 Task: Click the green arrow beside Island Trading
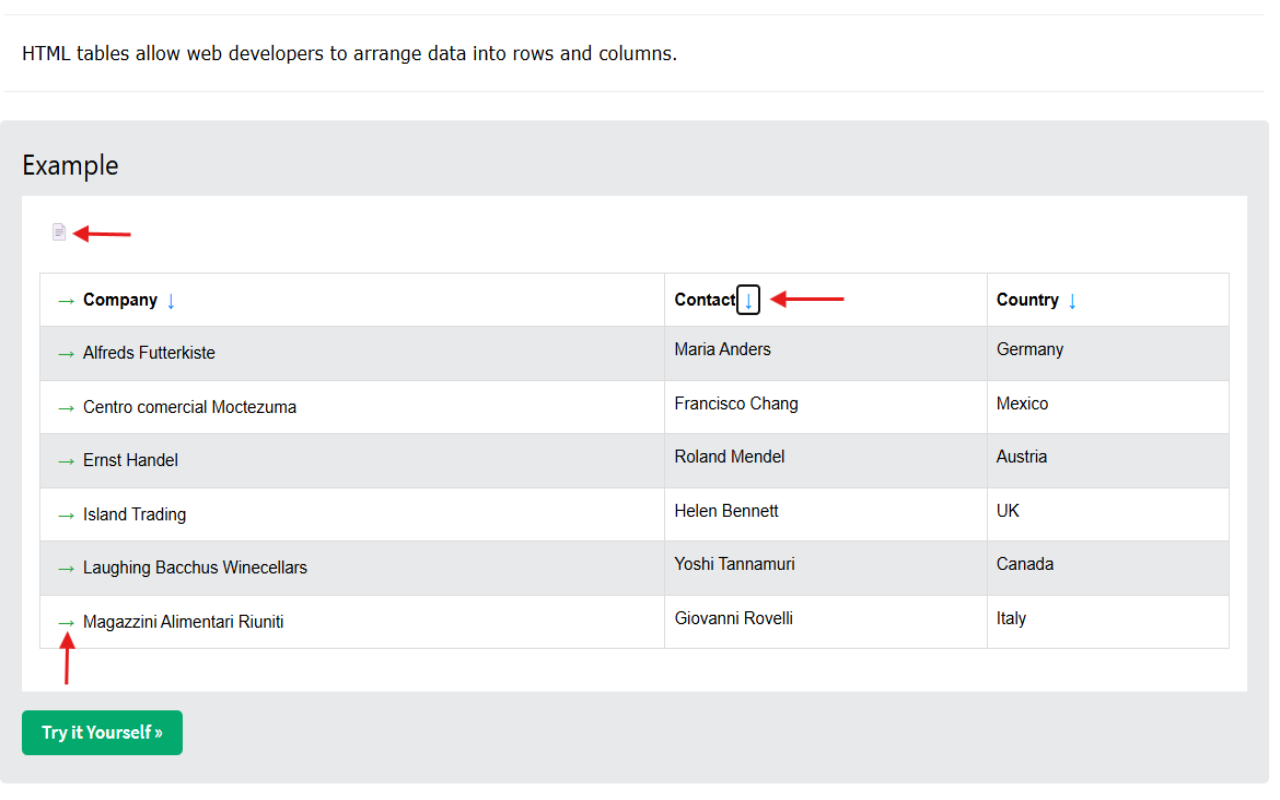coord(66,515)
